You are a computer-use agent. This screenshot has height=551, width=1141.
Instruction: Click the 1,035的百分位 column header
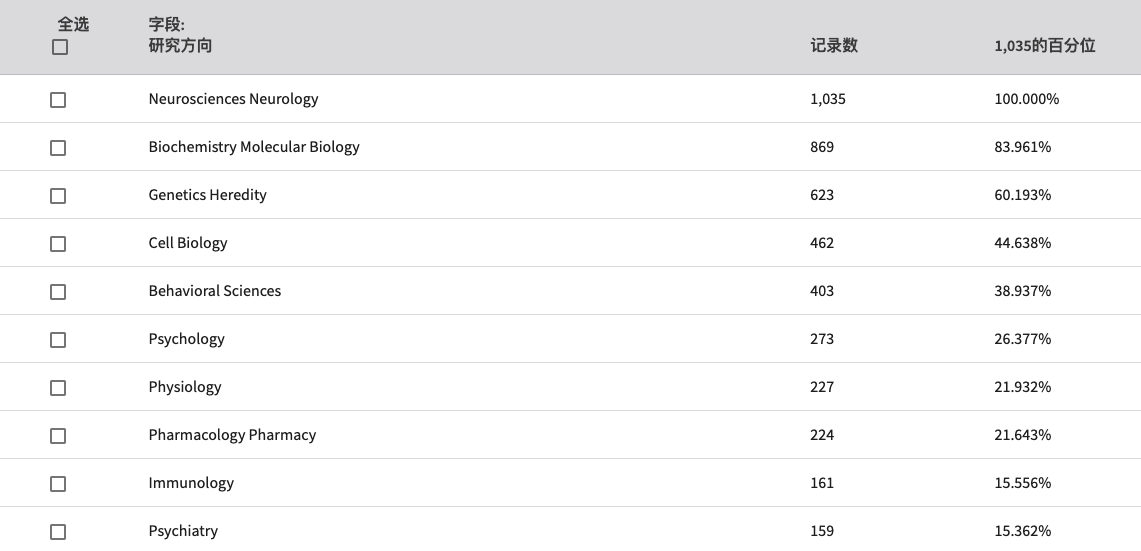click(1044, 45)
